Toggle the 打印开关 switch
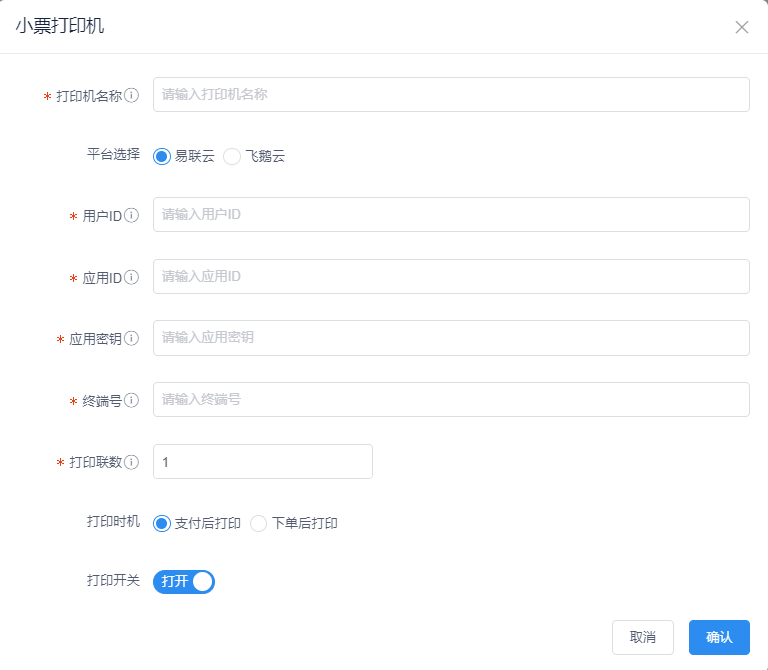768x670 pixels. tap(184, 581)
